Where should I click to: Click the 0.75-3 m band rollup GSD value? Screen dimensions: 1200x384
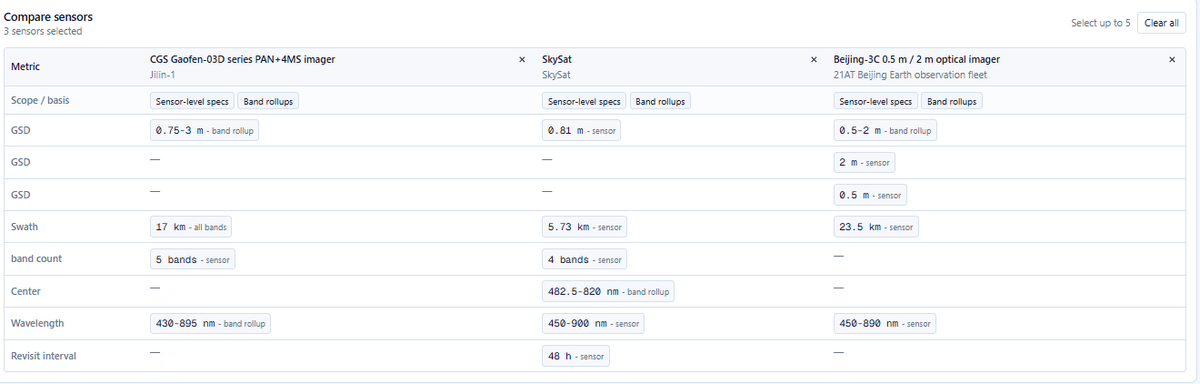pos(205,131)
